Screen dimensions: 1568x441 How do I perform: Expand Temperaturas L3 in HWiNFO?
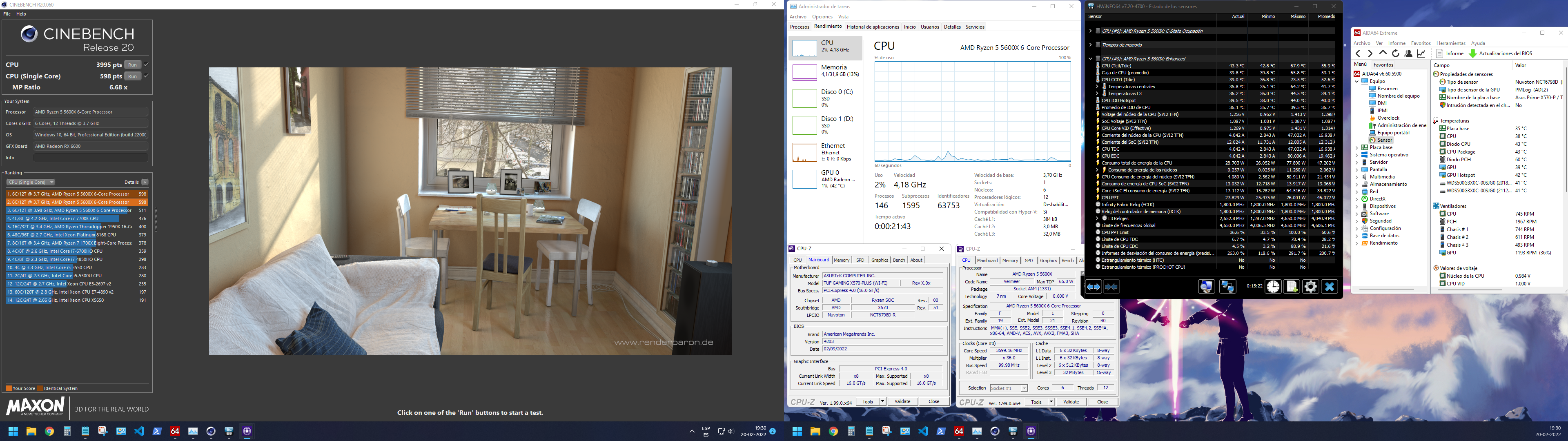(1098, 94)
